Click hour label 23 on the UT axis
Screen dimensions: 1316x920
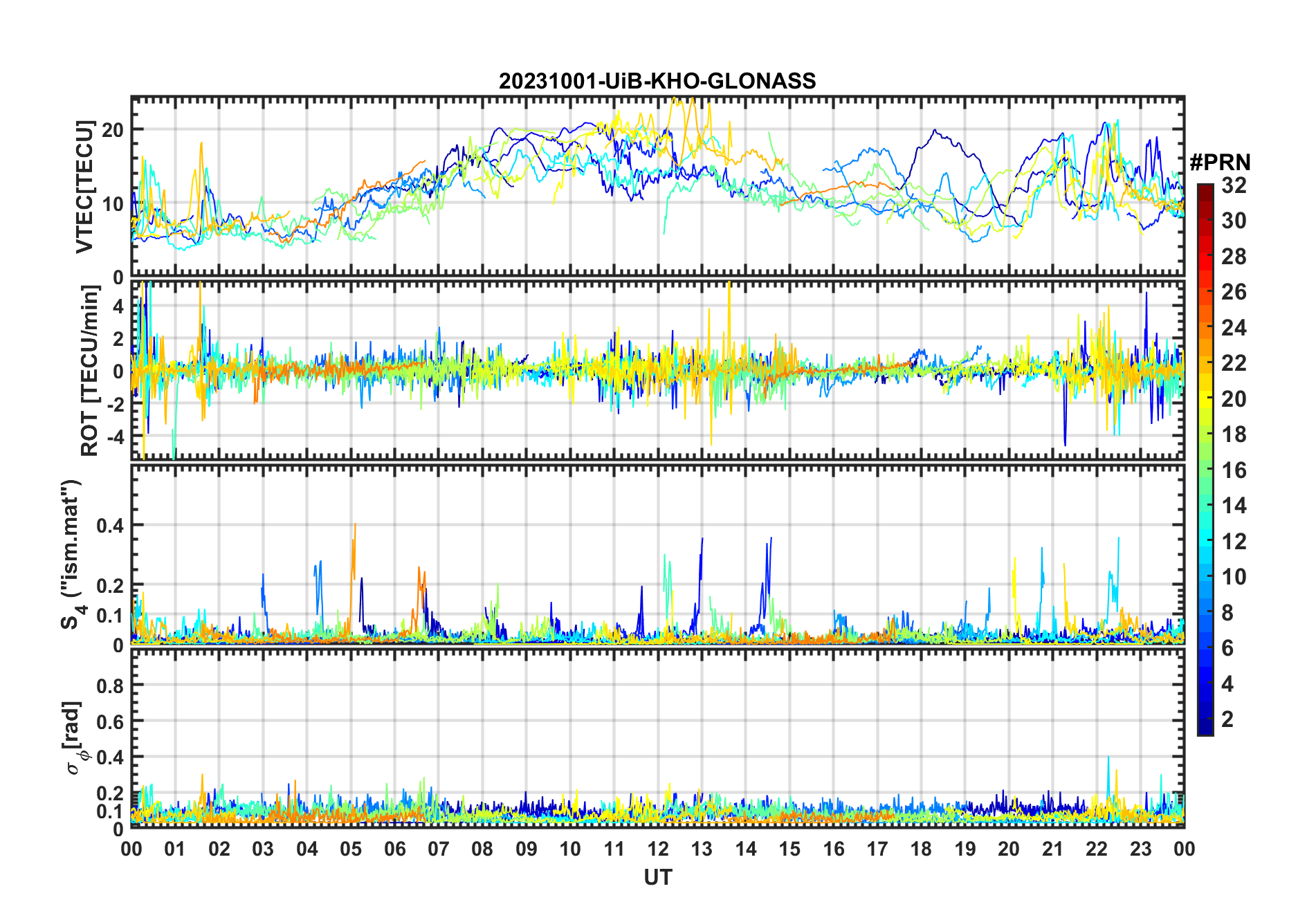tap(1140, 849)
